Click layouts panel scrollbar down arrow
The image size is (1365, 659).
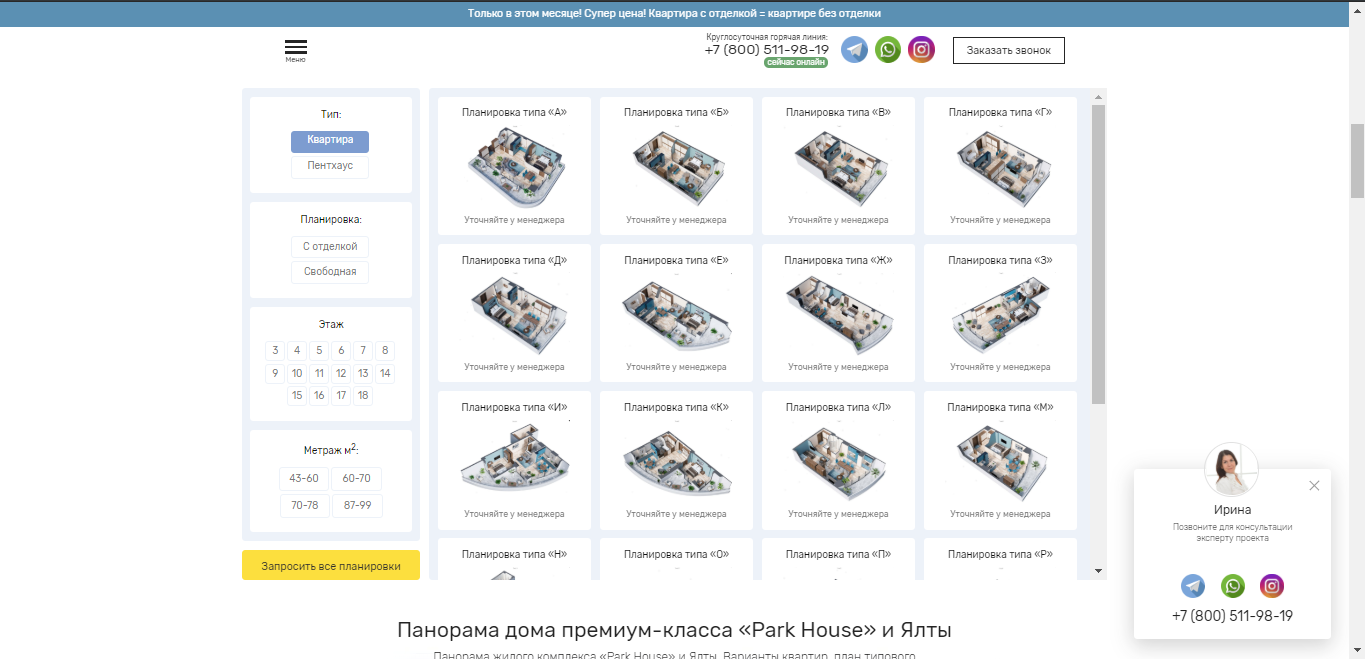point(1098,571)
